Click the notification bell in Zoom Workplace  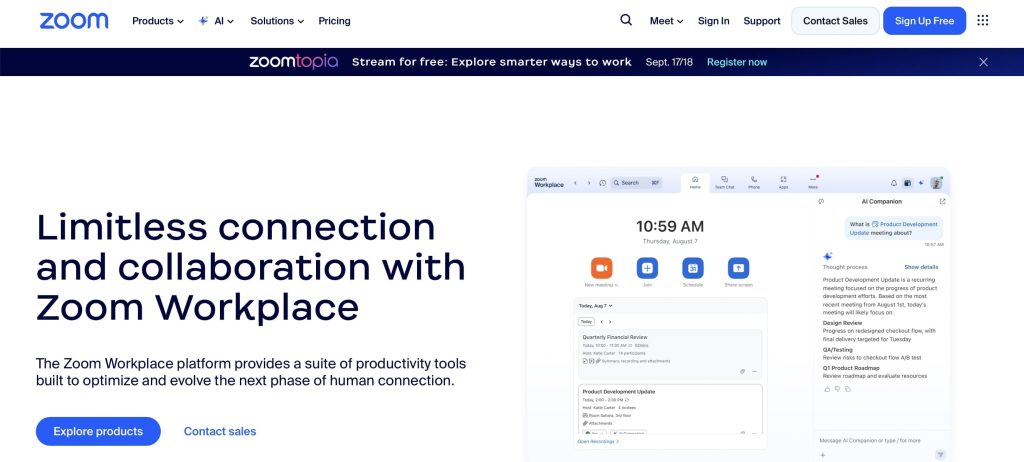click(x=894, y=184)
